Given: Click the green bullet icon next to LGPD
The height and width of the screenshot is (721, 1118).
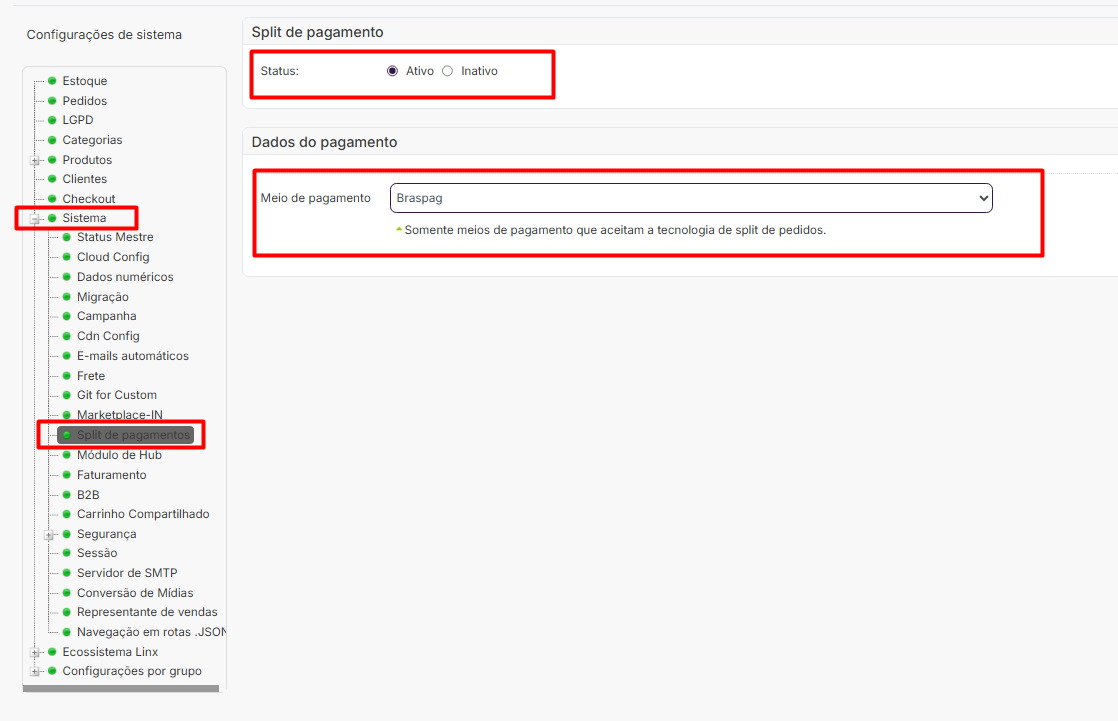Looking at the screenshot, I should click(x=52, y=120).
